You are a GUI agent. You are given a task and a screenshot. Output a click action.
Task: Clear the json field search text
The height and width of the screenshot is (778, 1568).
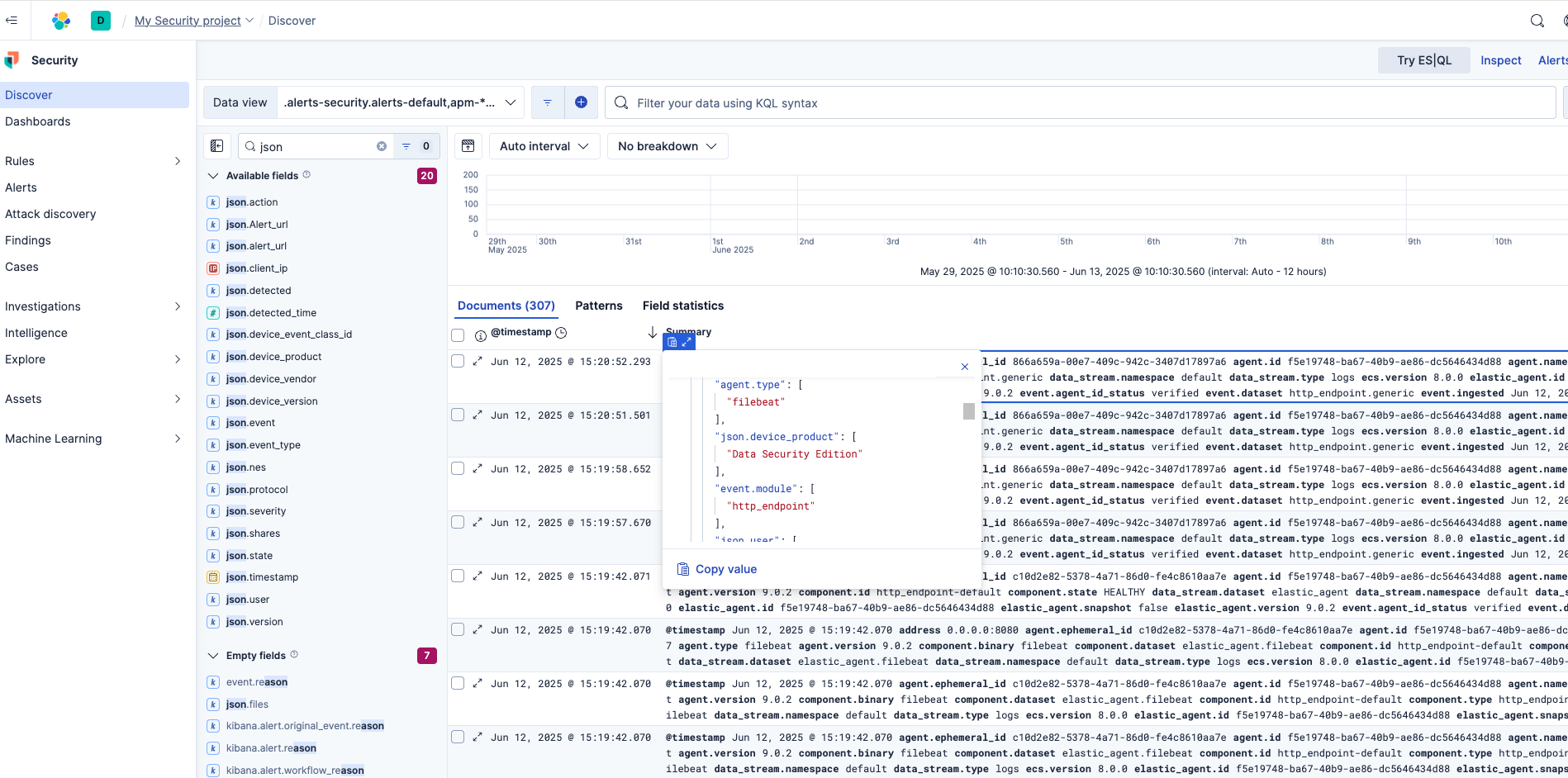point(382,146)
